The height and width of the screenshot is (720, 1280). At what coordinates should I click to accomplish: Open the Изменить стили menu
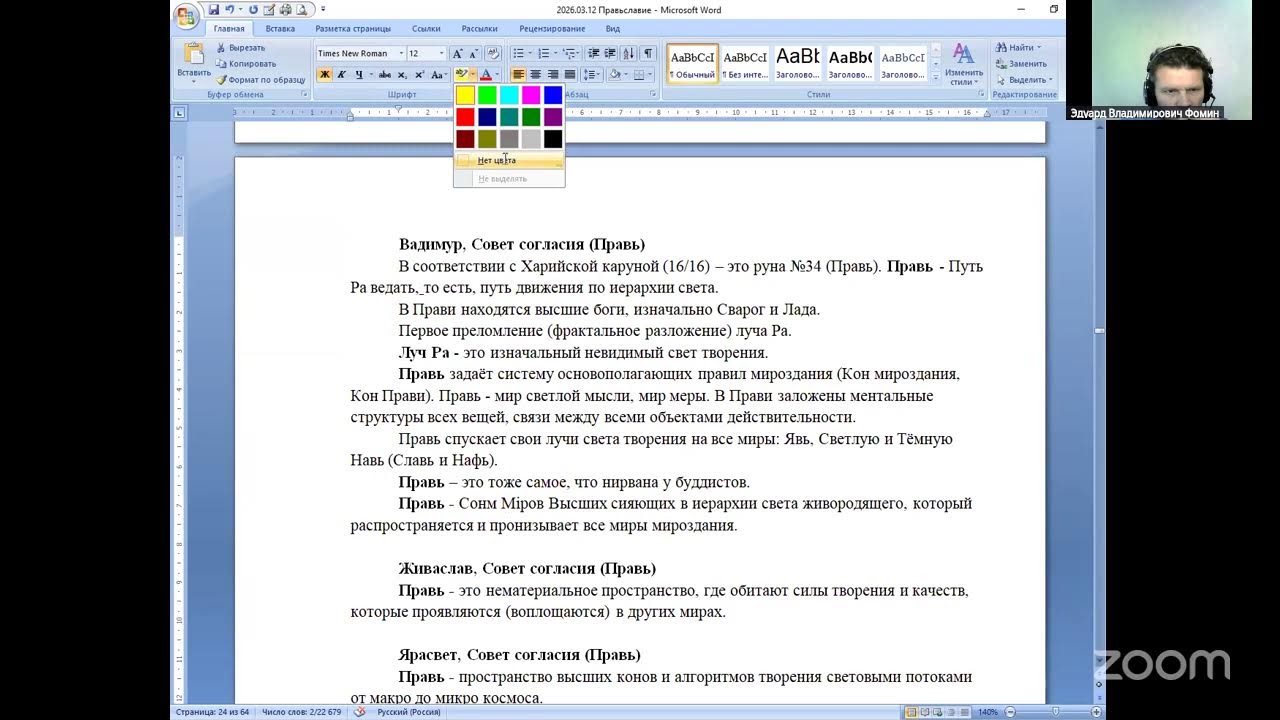964,63
